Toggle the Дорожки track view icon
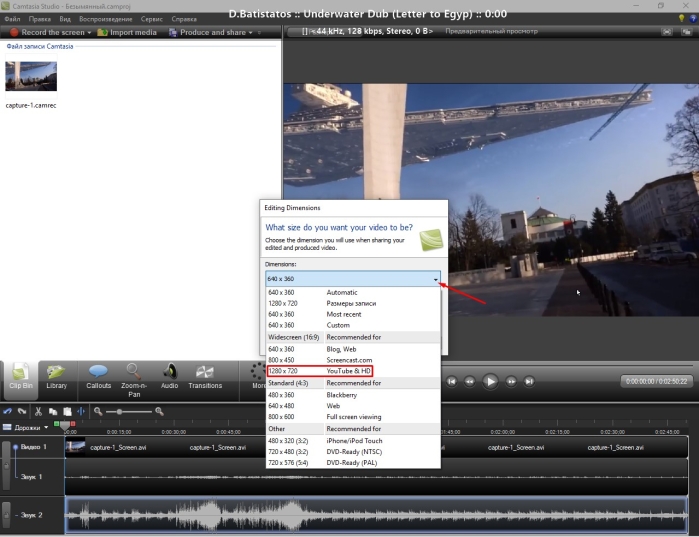 (x=7, y=427)
